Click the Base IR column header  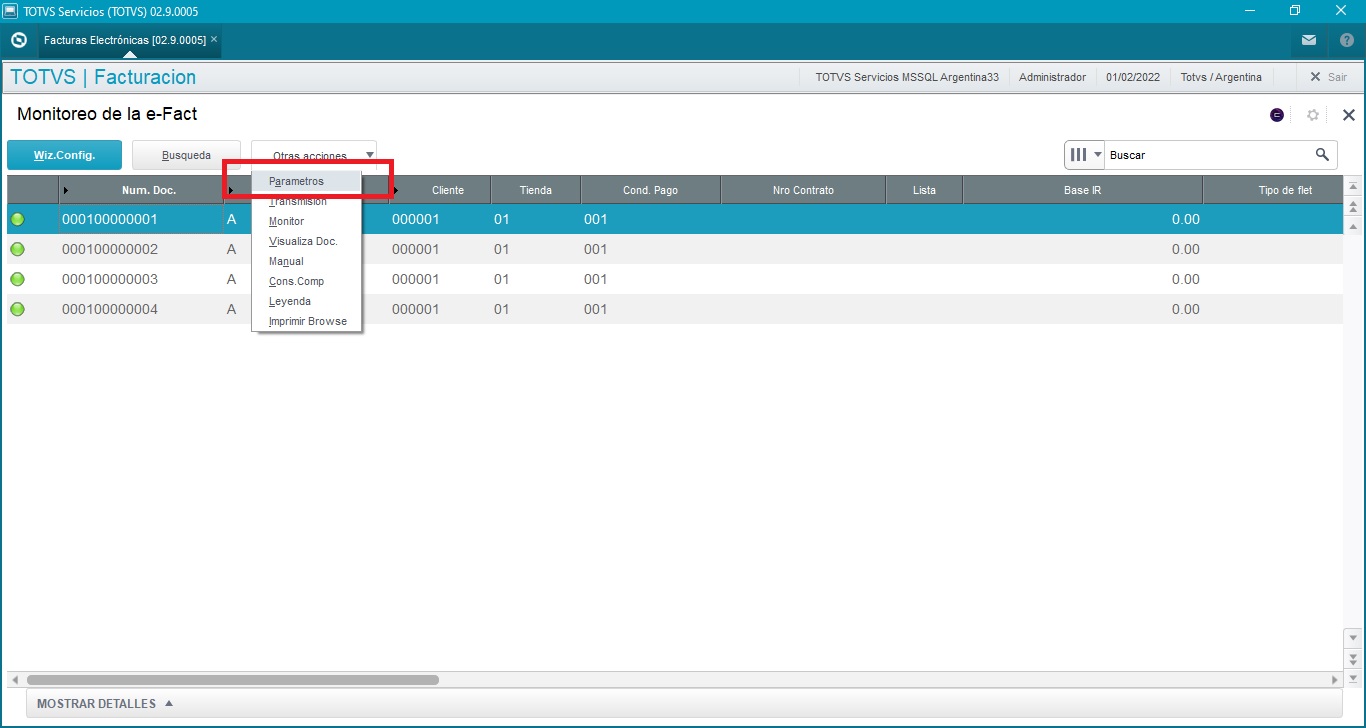1082,190
